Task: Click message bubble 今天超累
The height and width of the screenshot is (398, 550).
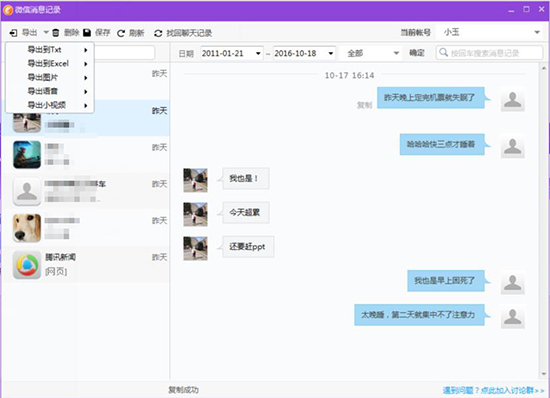Action: coord(246,213)
